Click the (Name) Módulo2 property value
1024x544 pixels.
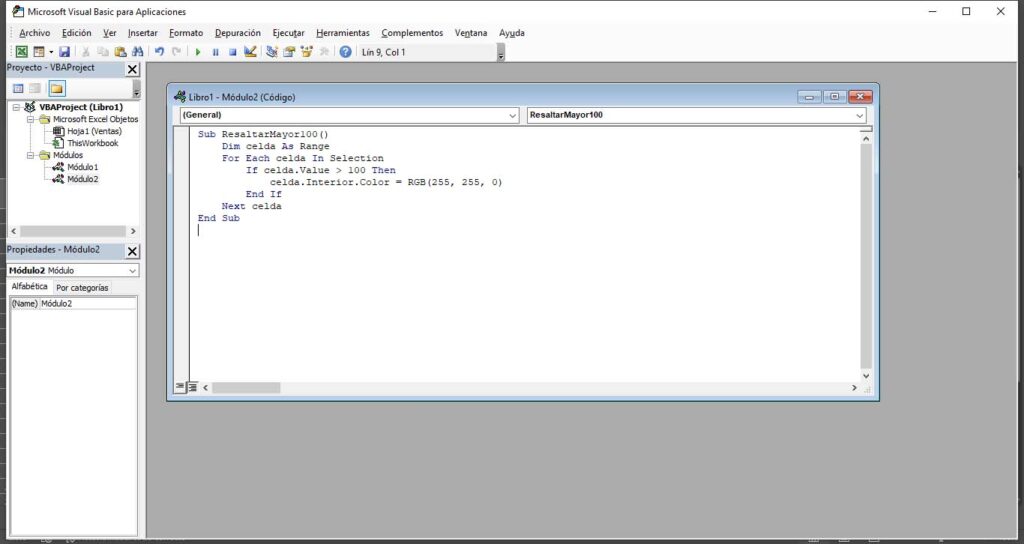click(88, 304)
